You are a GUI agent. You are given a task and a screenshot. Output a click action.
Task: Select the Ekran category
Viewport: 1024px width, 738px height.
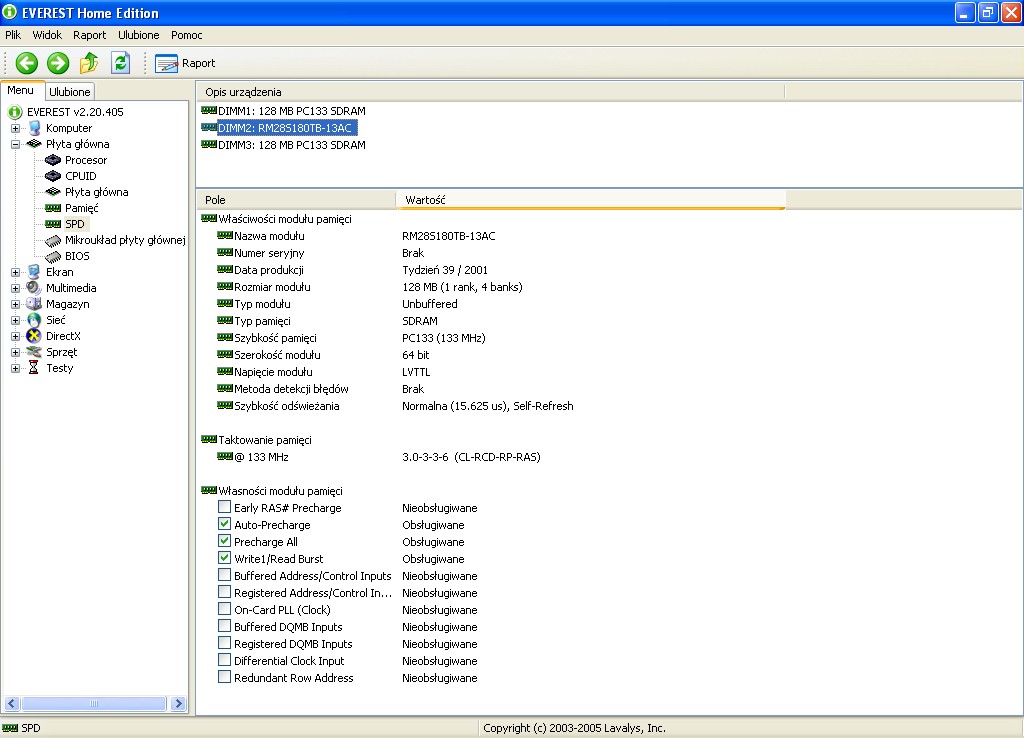tap(59, 272)
